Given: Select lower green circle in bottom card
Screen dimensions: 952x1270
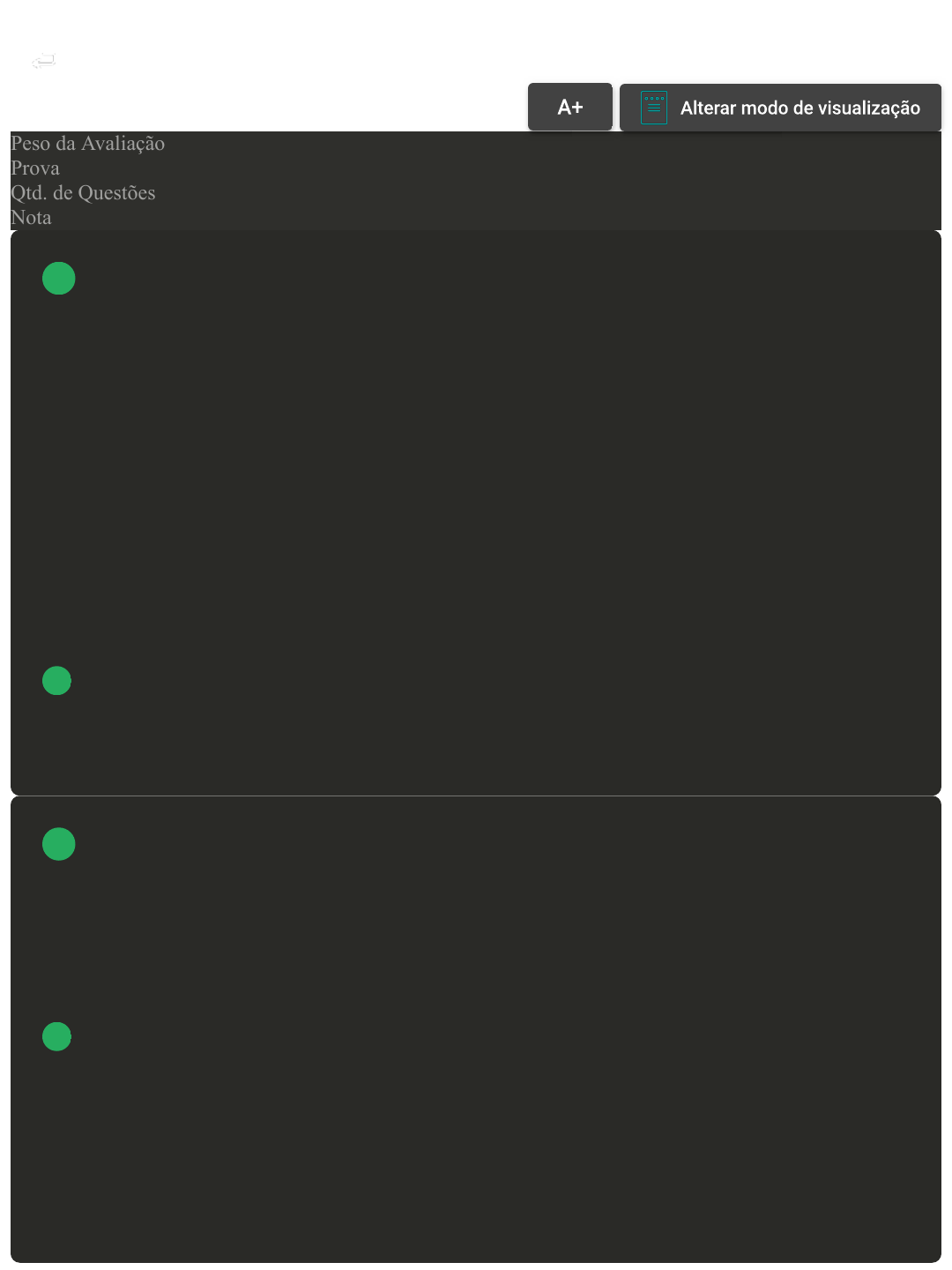Looking at the screenshot, I should [x=56, y=1036].
